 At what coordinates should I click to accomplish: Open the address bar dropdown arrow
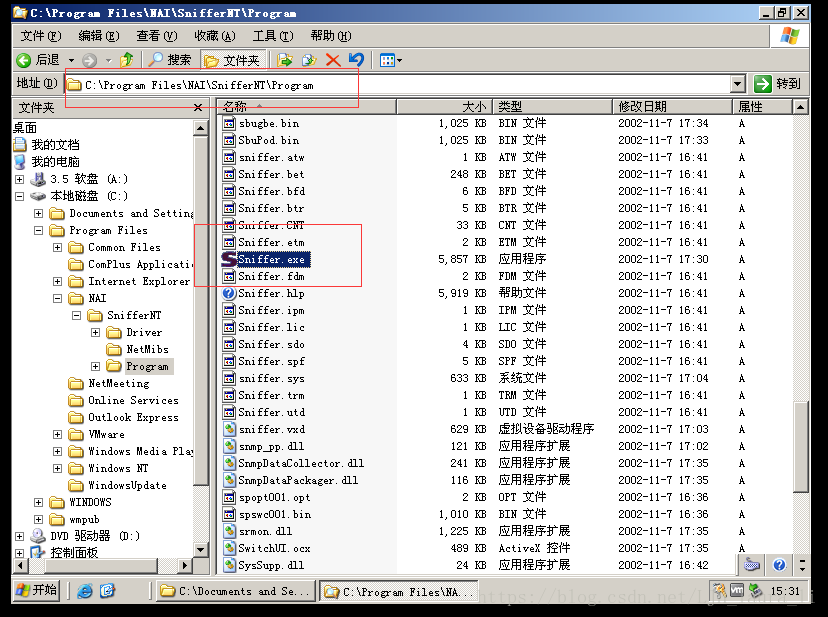click(738, 83)
